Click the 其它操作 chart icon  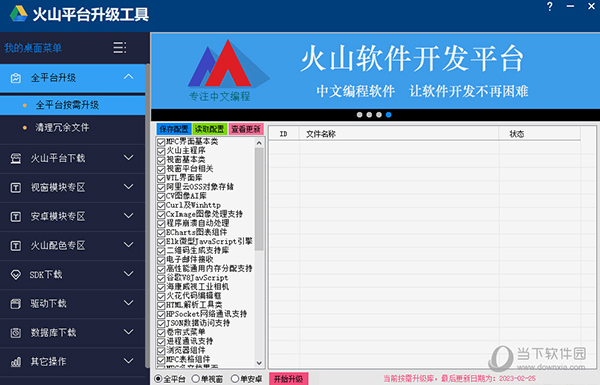pos(16,362)
